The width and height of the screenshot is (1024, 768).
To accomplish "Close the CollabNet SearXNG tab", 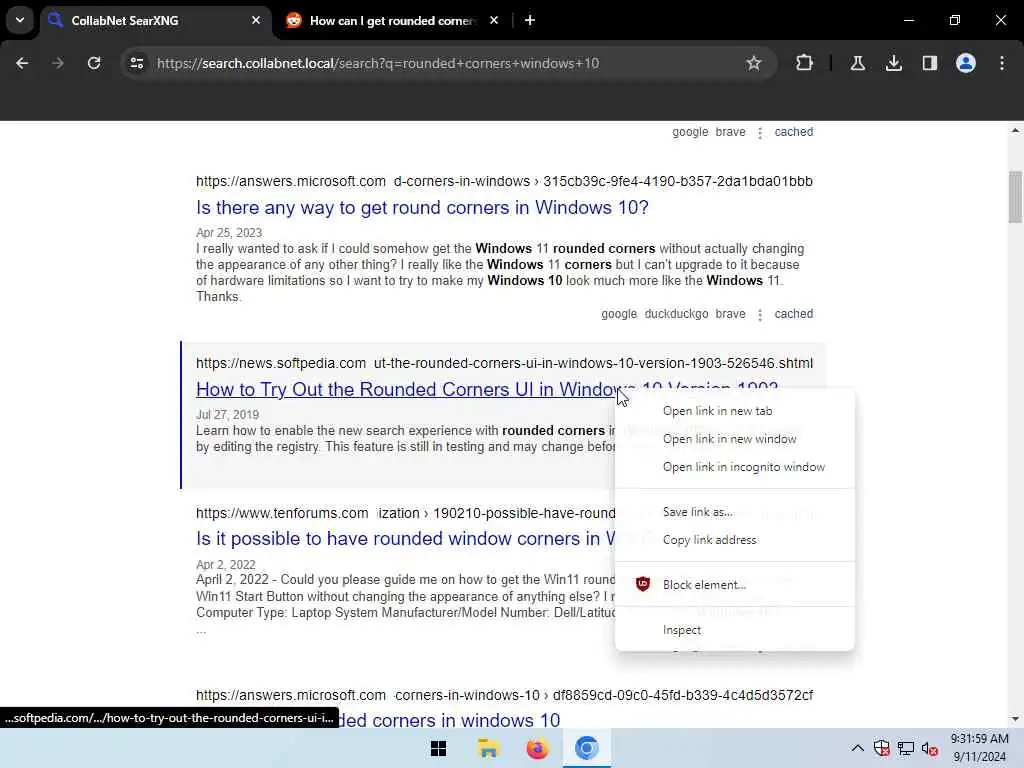I will point(256,20).
